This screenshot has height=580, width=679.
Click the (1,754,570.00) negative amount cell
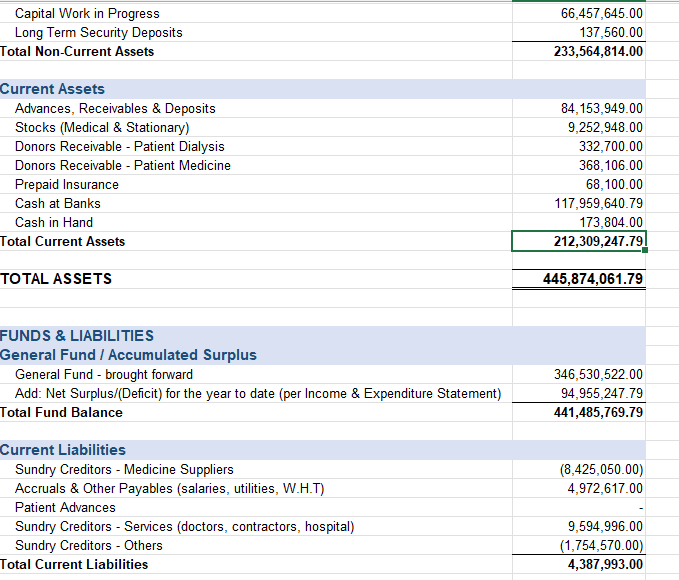click(579, 545)
